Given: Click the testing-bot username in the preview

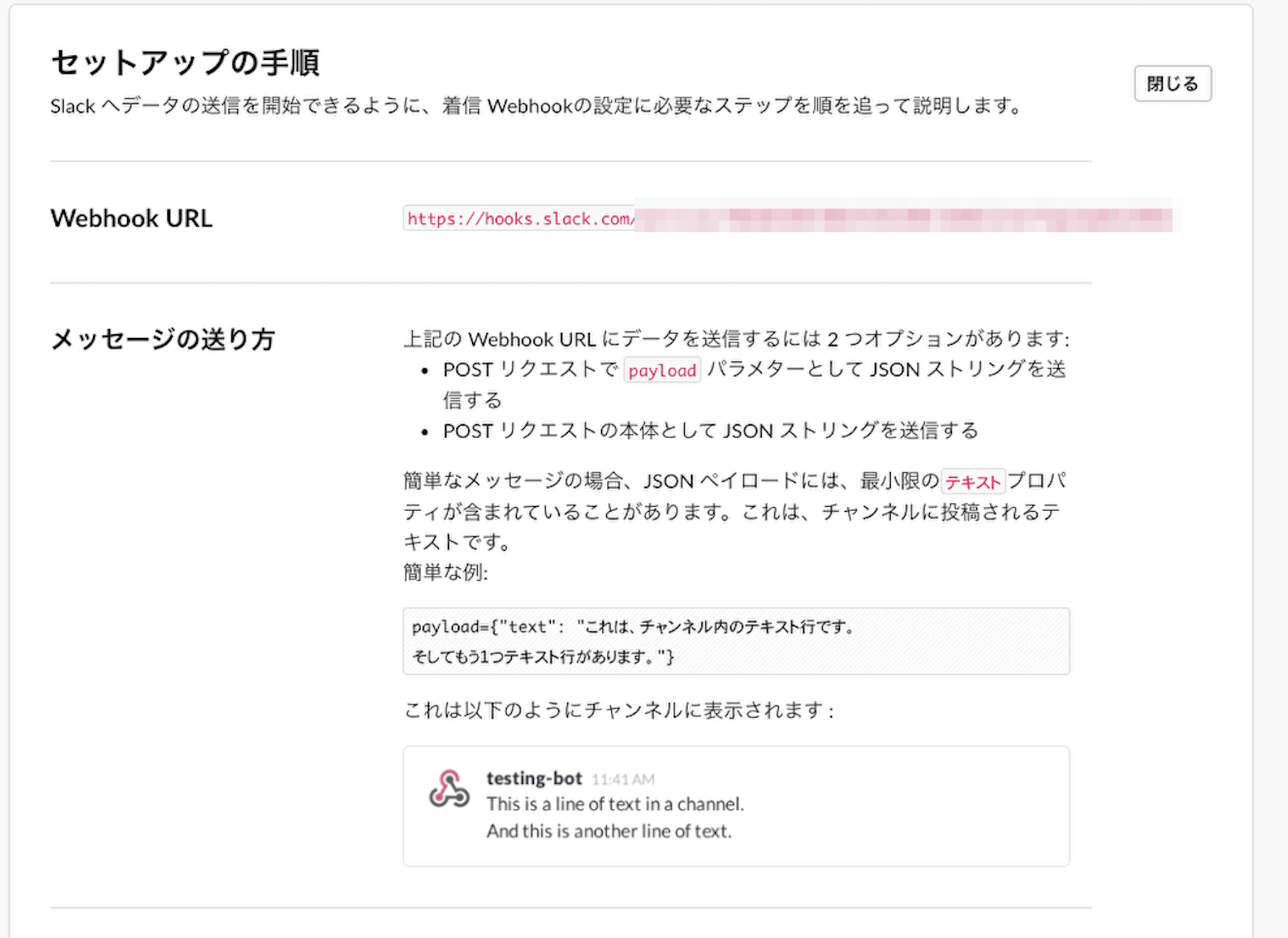Looking at the screenshot, I should pyautogui.click(x=534, y=779).
